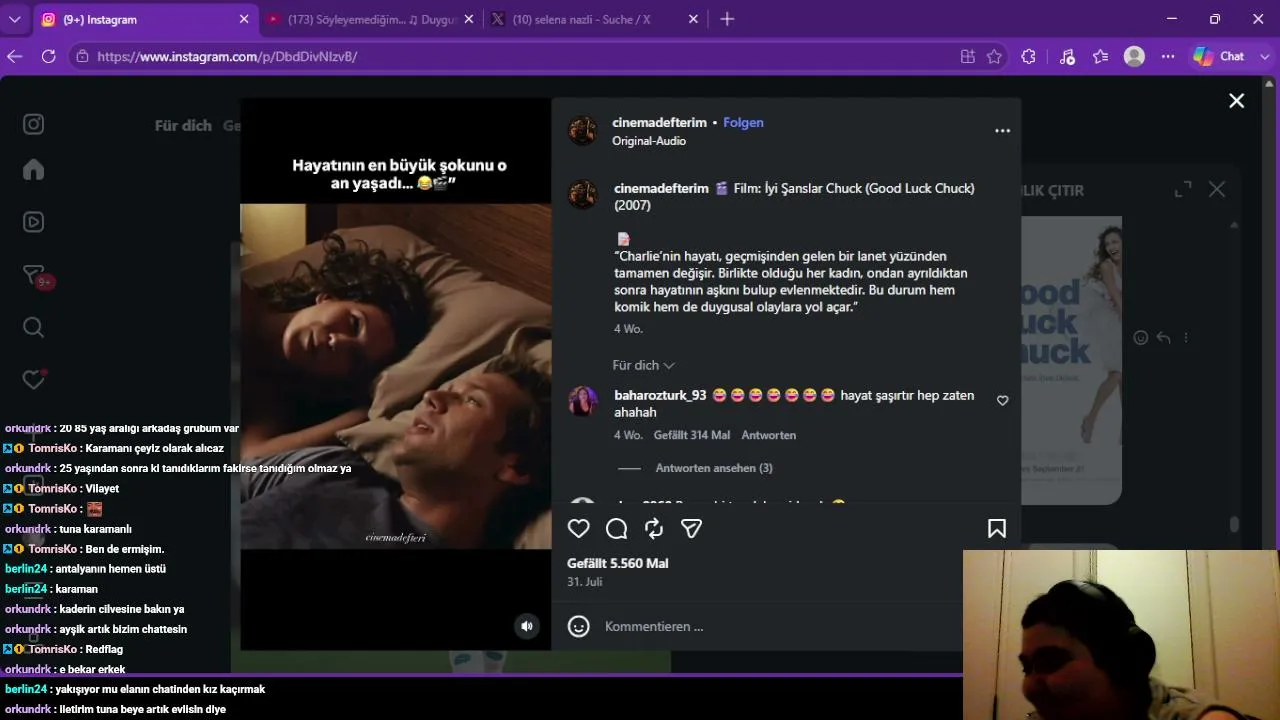1280x720 pixels.
Task: Open the Original-Audio link
Action: 649,141
